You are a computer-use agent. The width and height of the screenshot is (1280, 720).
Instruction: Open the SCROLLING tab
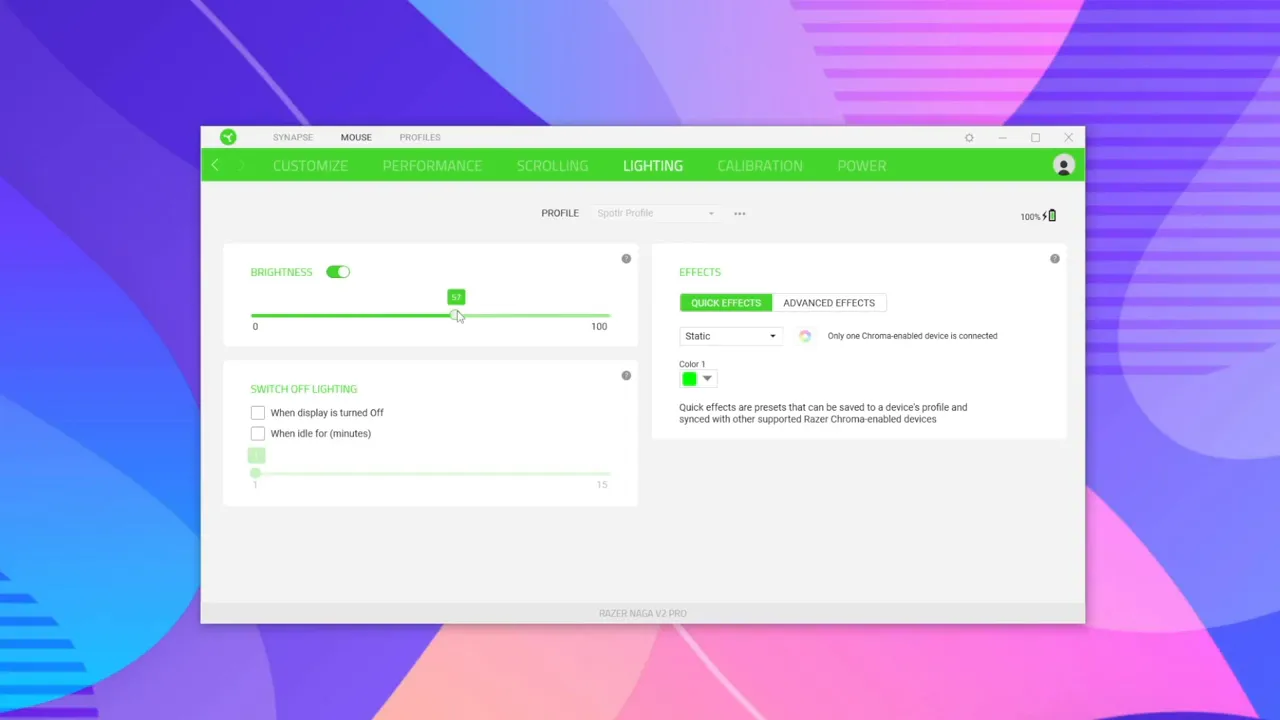(552, 166)
